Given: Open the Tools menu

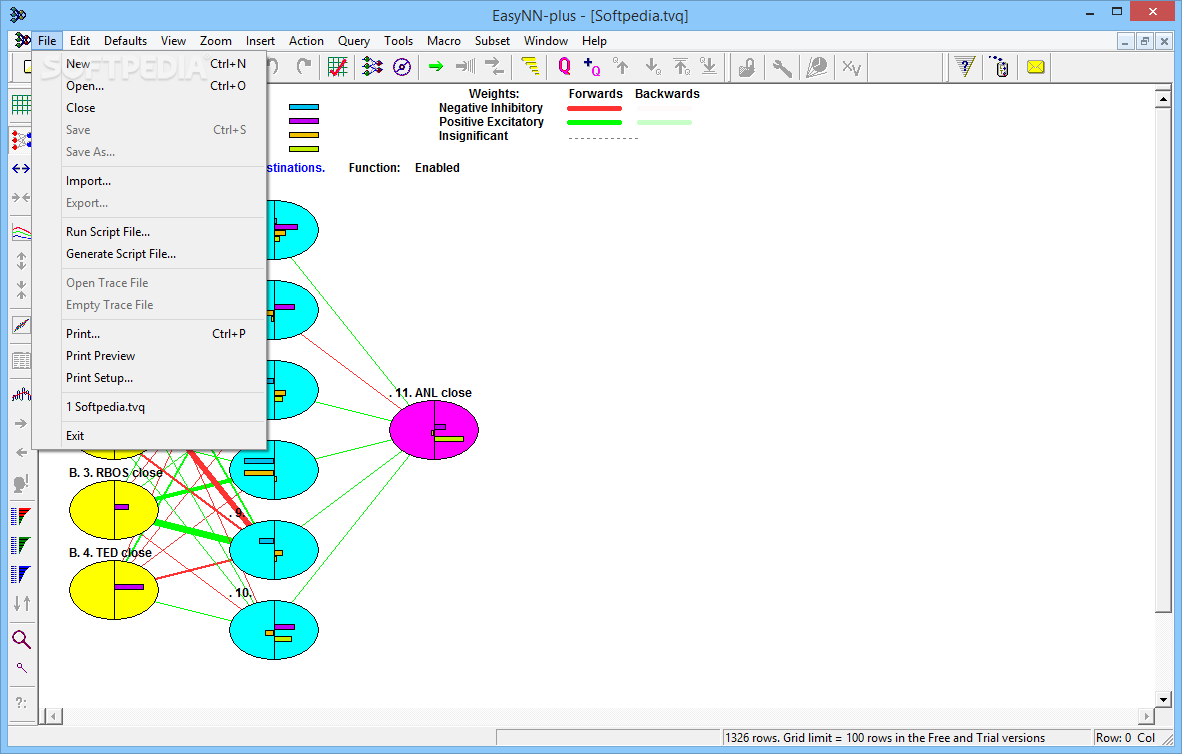Looking at the screenshot, I should (x=398, y=41).
